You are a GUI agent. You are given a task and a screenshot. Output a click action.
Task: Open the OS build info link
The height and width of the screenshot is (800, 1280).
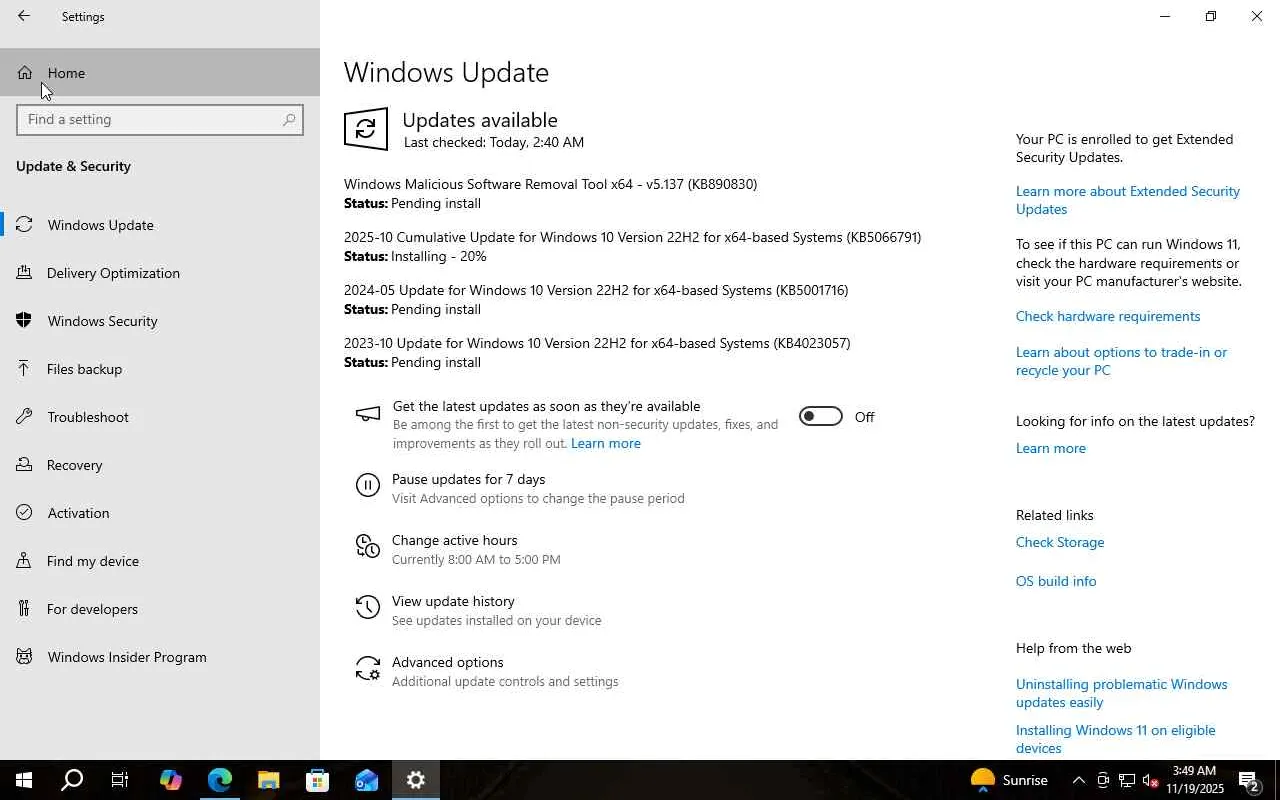click(x=1056, y=581)
